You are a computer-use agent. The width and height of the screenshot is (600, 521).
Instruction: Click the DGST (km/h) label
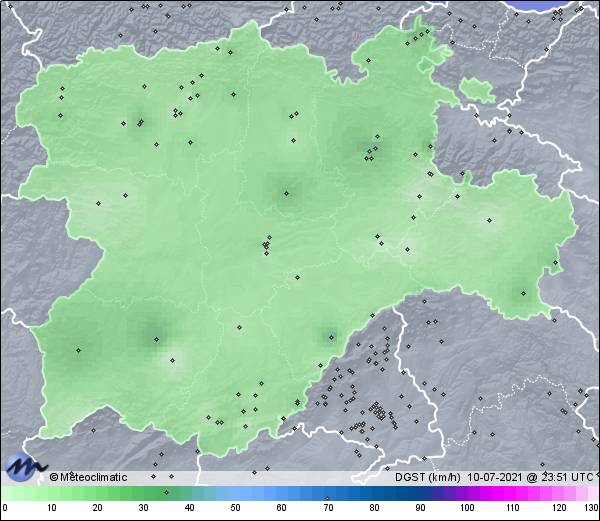click(x=428, y=477)
